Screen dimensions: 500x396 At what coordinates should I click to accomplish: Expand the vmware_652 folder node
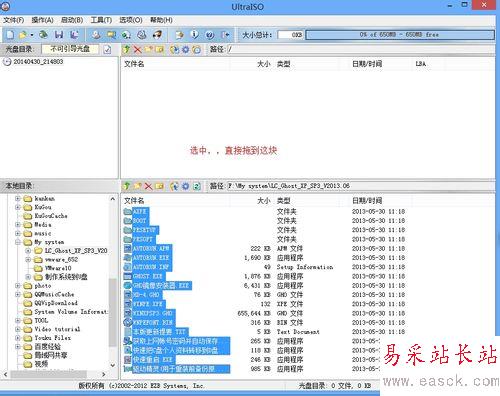[x=28, y=259]
